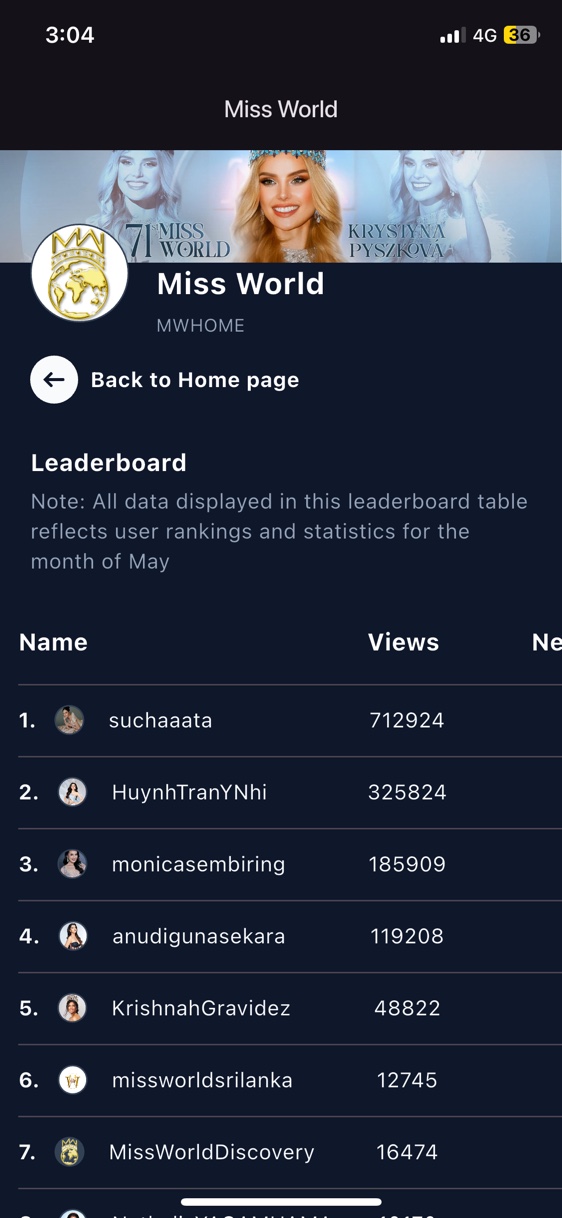Open monicasembiring leaderboard entry
This screenshot has height=1218, width=562.
(290, 864)
